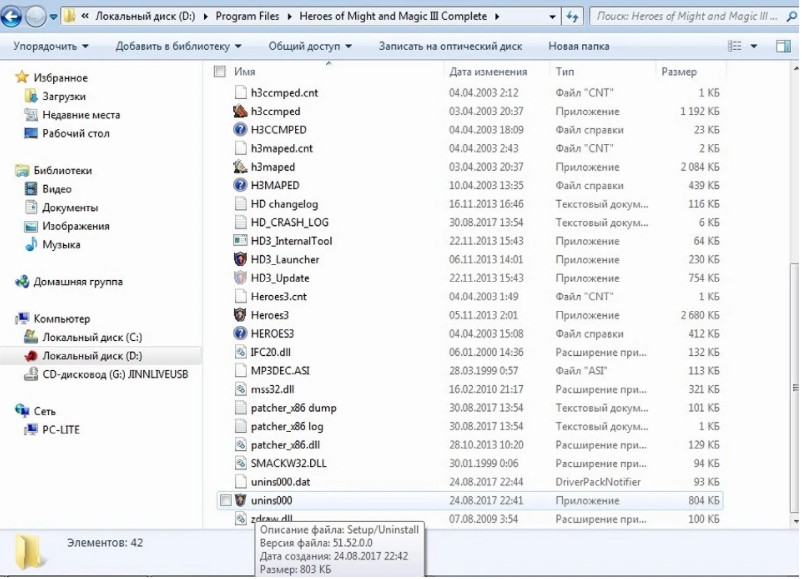Toggle the select-all checkbox in header
The width and height of the screenshot is (802, 579).
pyautogui.click(x=220, y=72)
